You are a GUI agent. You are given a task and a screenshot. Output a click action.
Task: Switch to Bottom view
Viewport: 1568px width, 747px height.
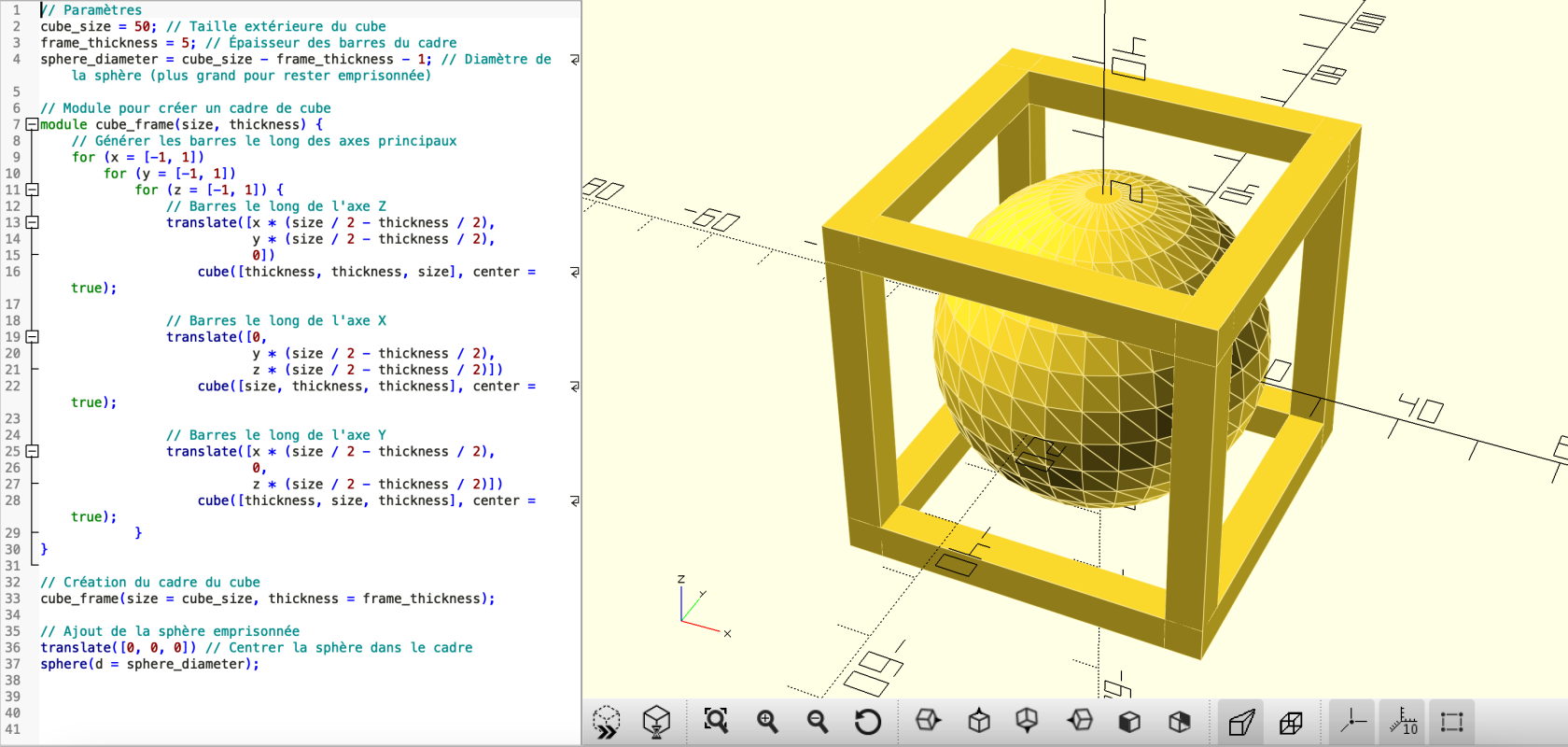1028,721
